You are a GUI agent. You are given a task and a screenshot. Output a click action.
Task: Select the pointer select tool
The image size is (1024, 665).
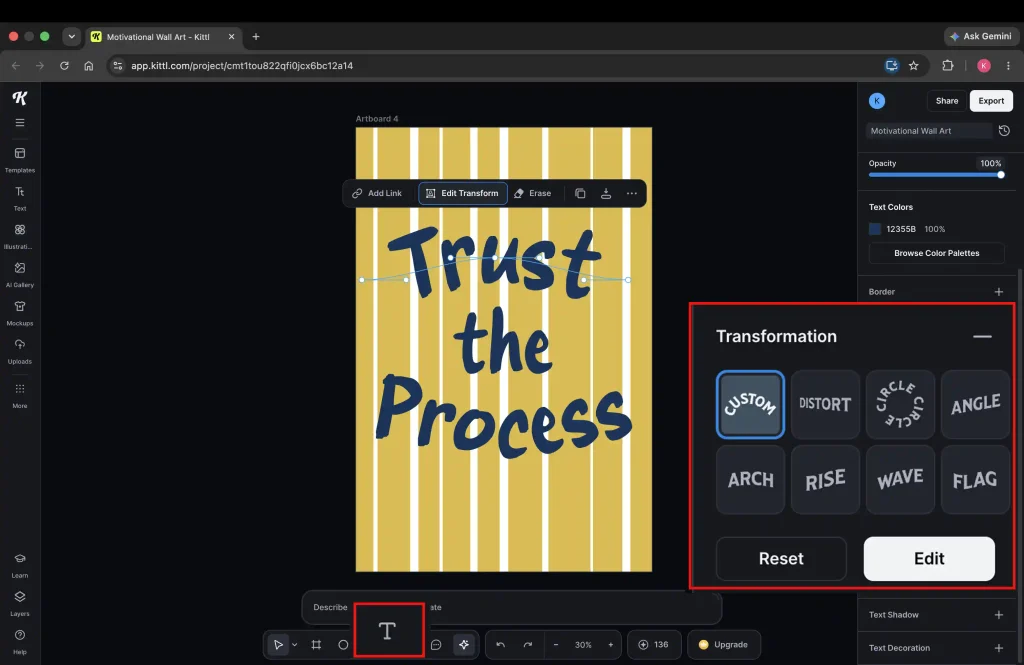[278, 645]
